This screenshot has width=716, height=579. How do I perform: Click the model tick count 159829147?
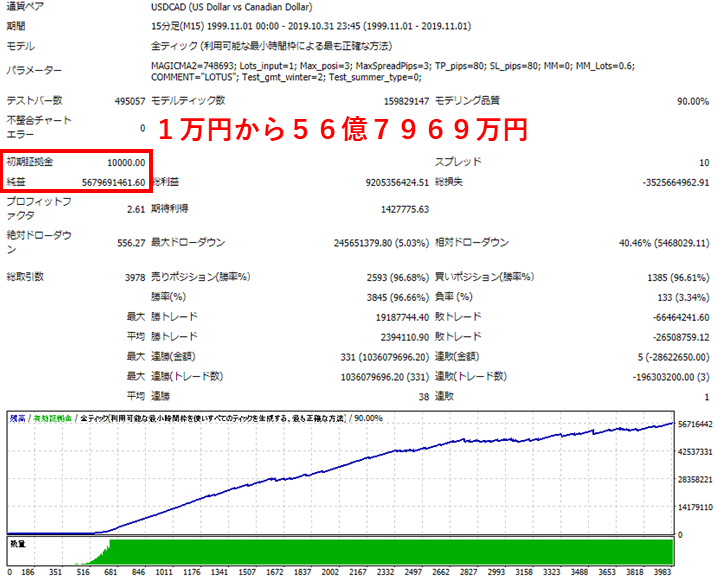tap(406, 101)
